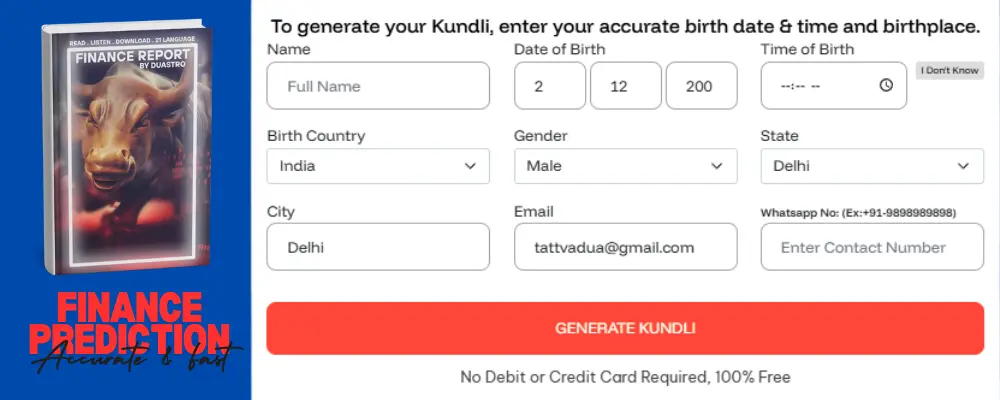
Task: Edit the City field containing Delhi
Action: point(378,247)
